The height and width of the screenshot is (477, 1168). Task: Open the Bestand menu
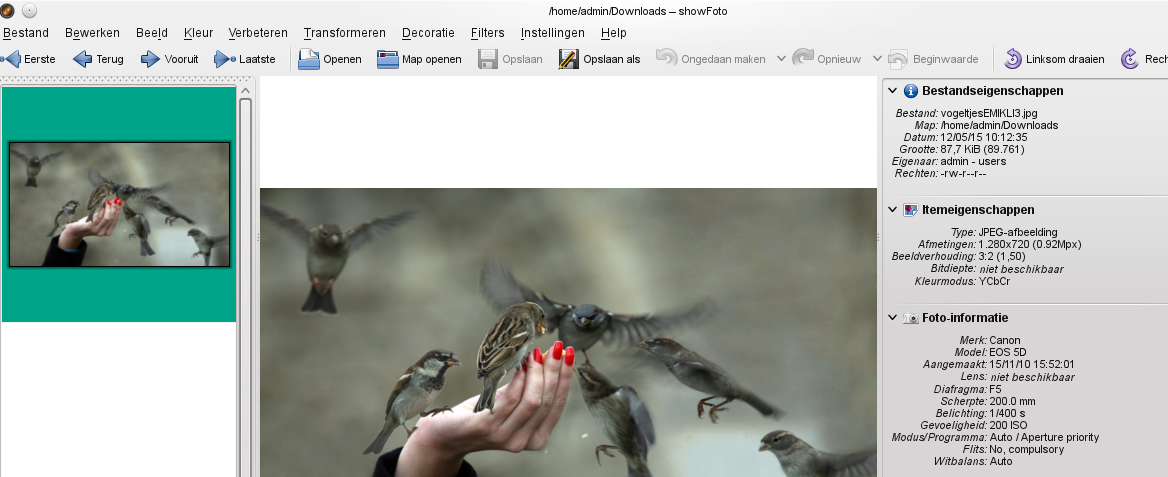[x=26, y=33]
